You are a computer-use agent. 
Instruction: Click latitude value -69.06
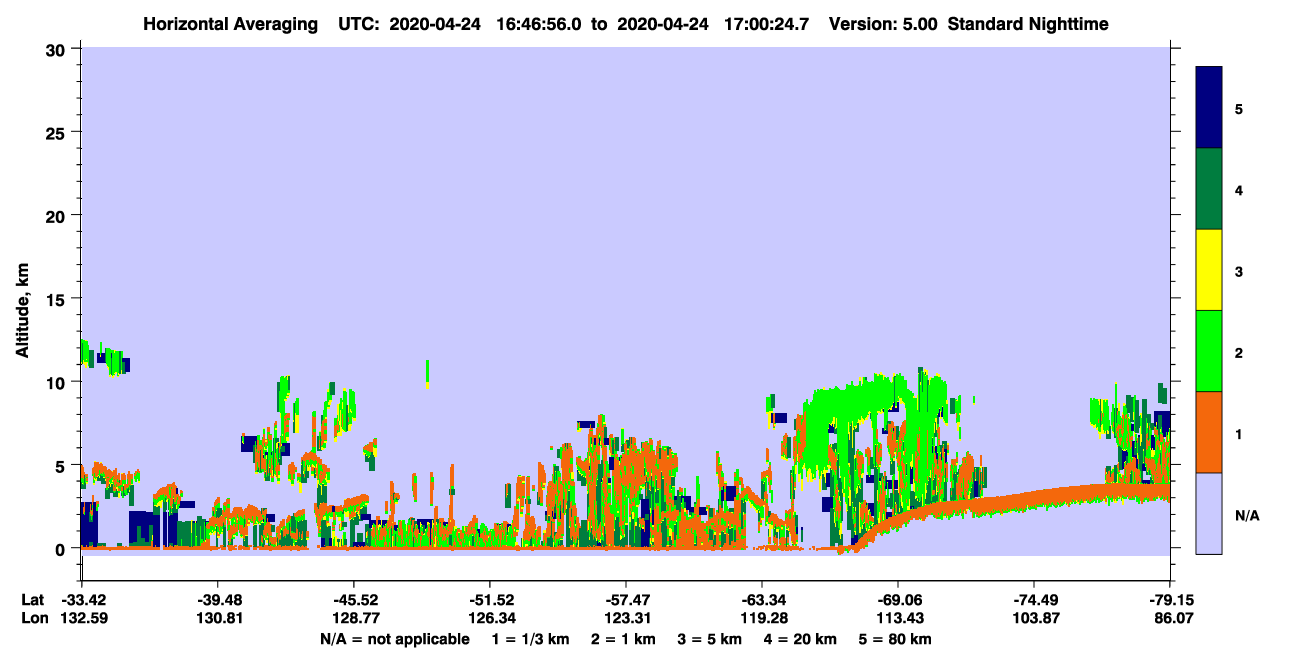tap(898, 600)
